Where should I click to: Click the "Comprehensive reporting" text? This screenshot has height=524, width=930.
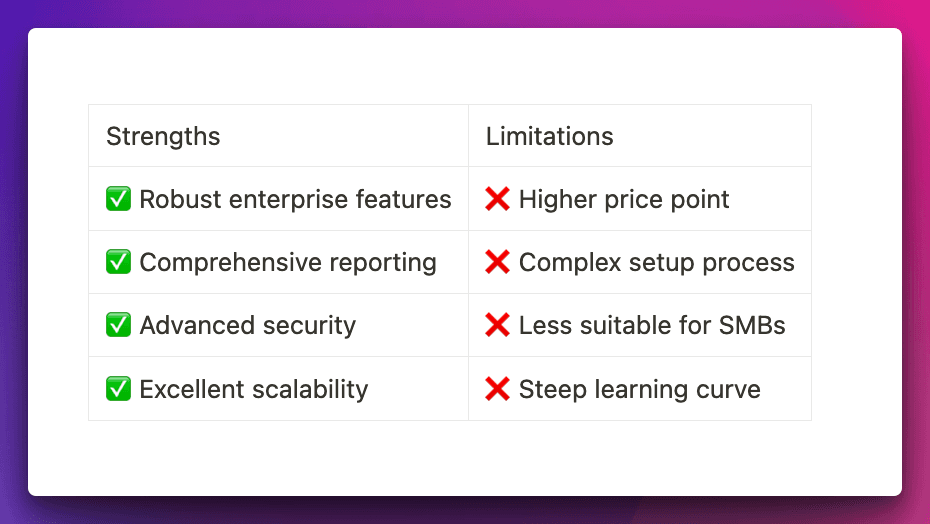[288, 262]
